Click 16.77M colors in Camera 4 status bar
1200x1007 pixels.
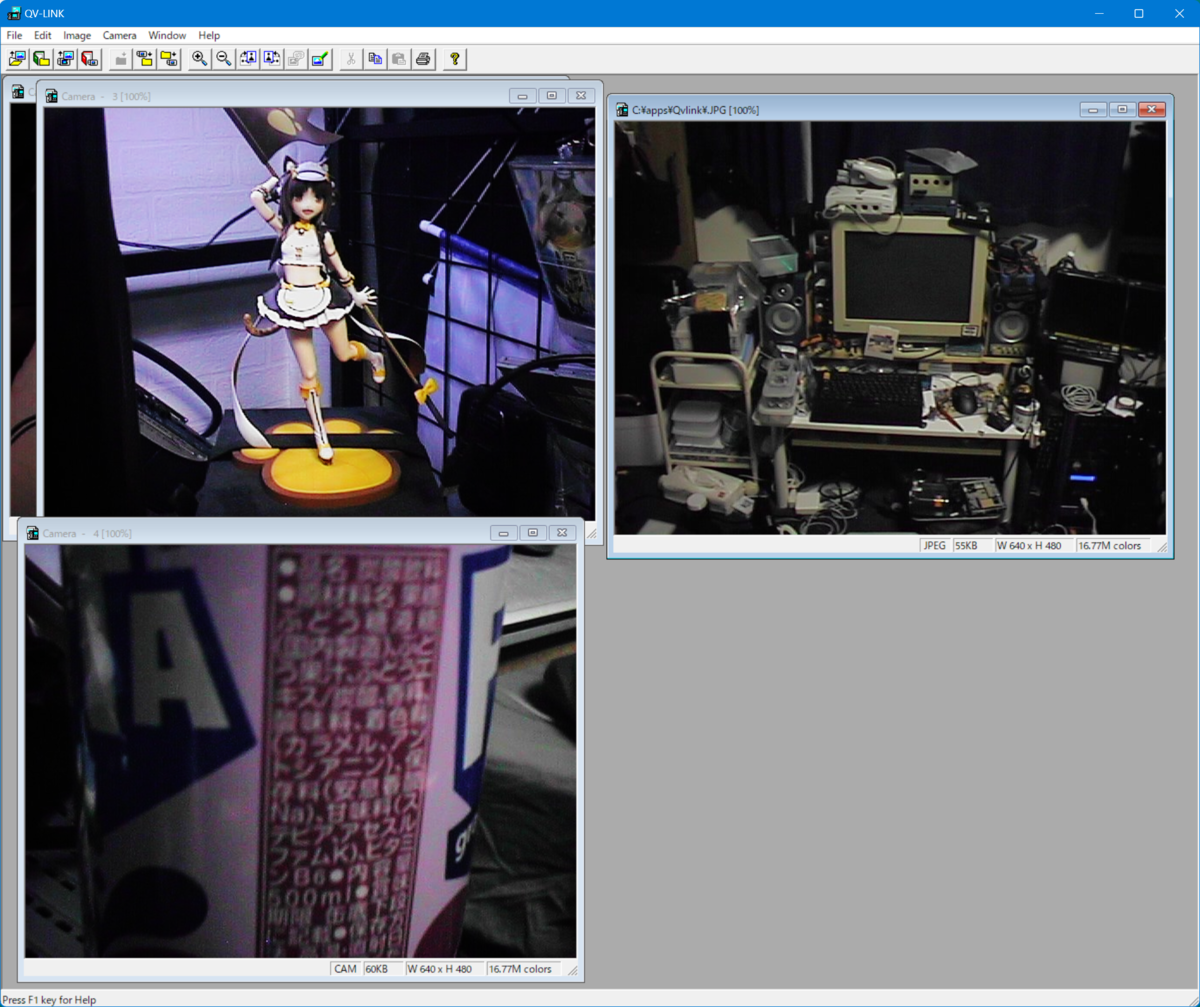524,969
